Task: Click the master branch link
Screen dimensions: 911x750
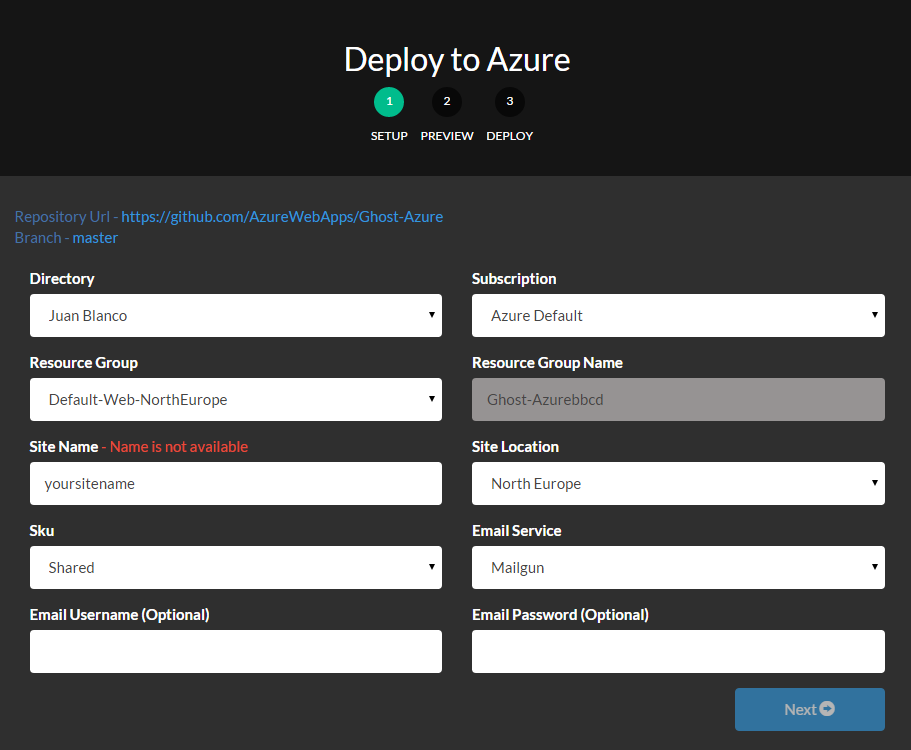Action: tap(95, 238)
